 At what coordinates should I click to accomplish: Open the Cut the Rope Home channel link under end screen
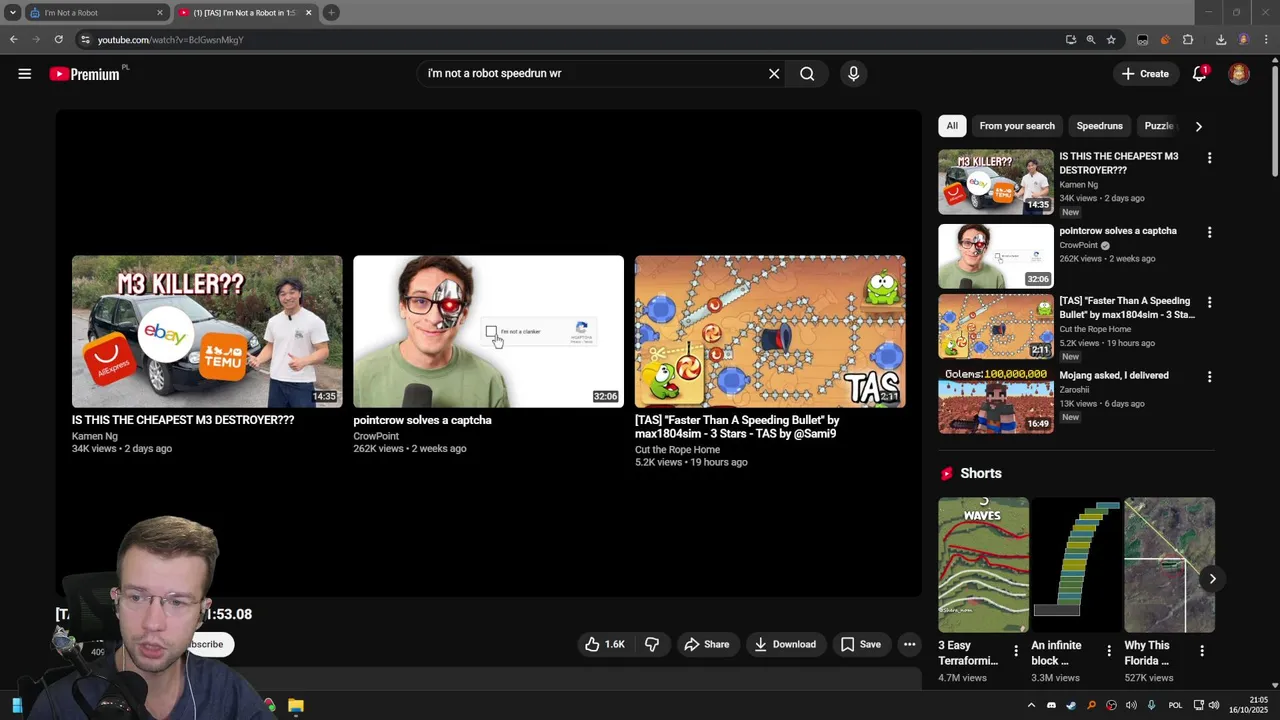(x=677, y=450)
